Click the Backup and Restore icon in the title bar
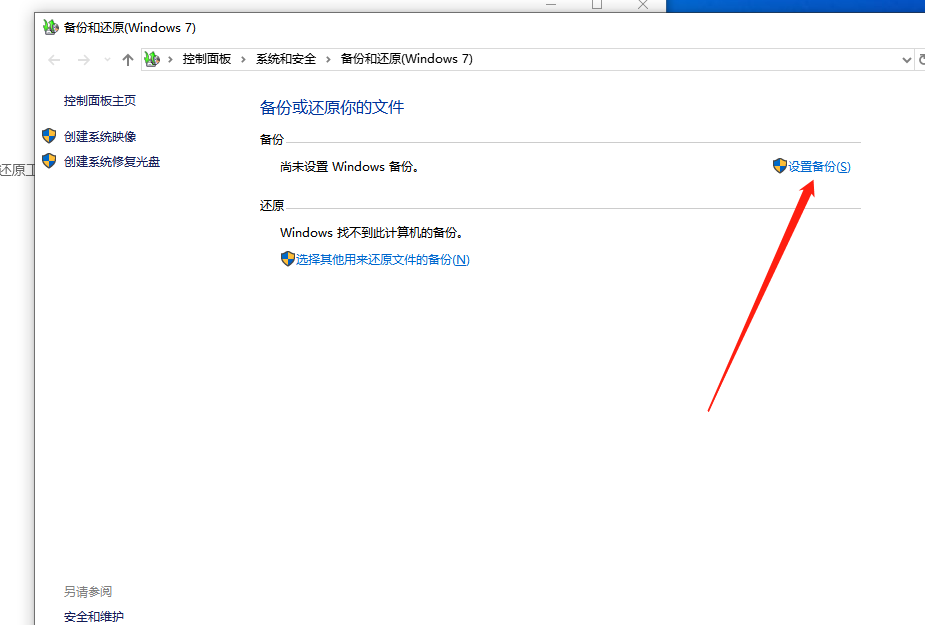925x625 pixels. 50,27
